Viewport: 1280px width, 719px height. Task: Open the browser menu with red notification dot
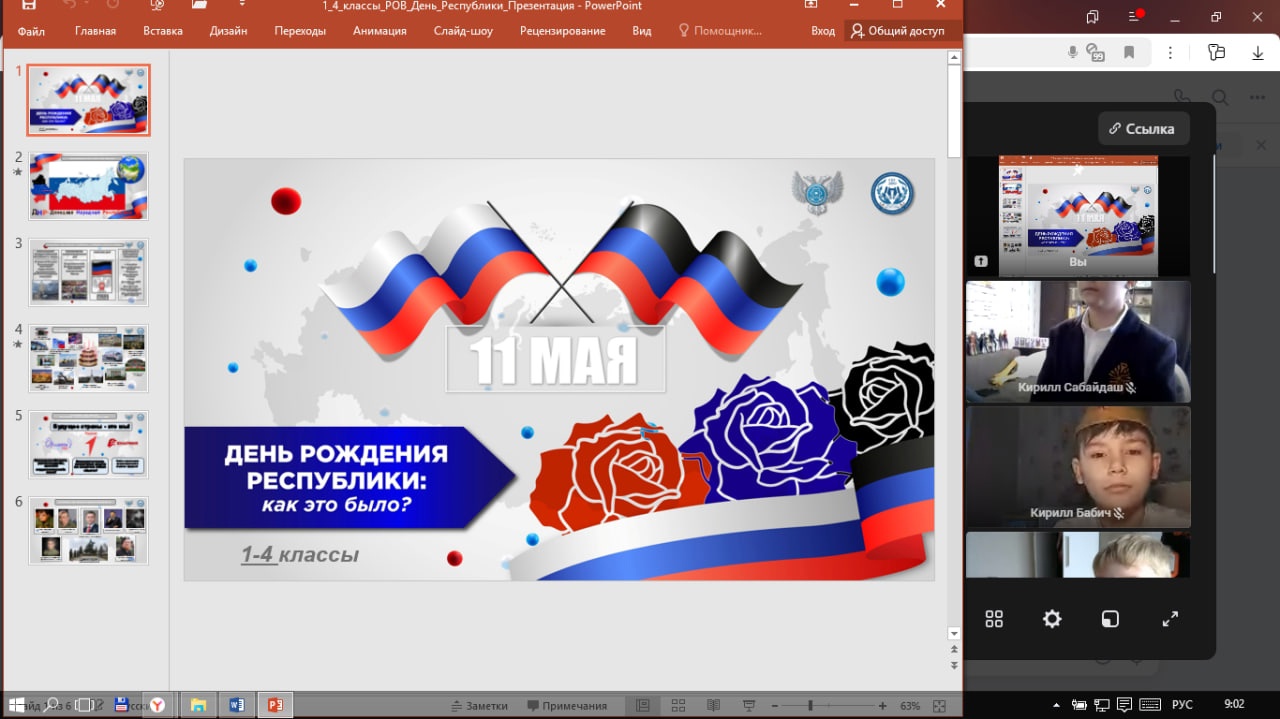tap(1136, 16)
